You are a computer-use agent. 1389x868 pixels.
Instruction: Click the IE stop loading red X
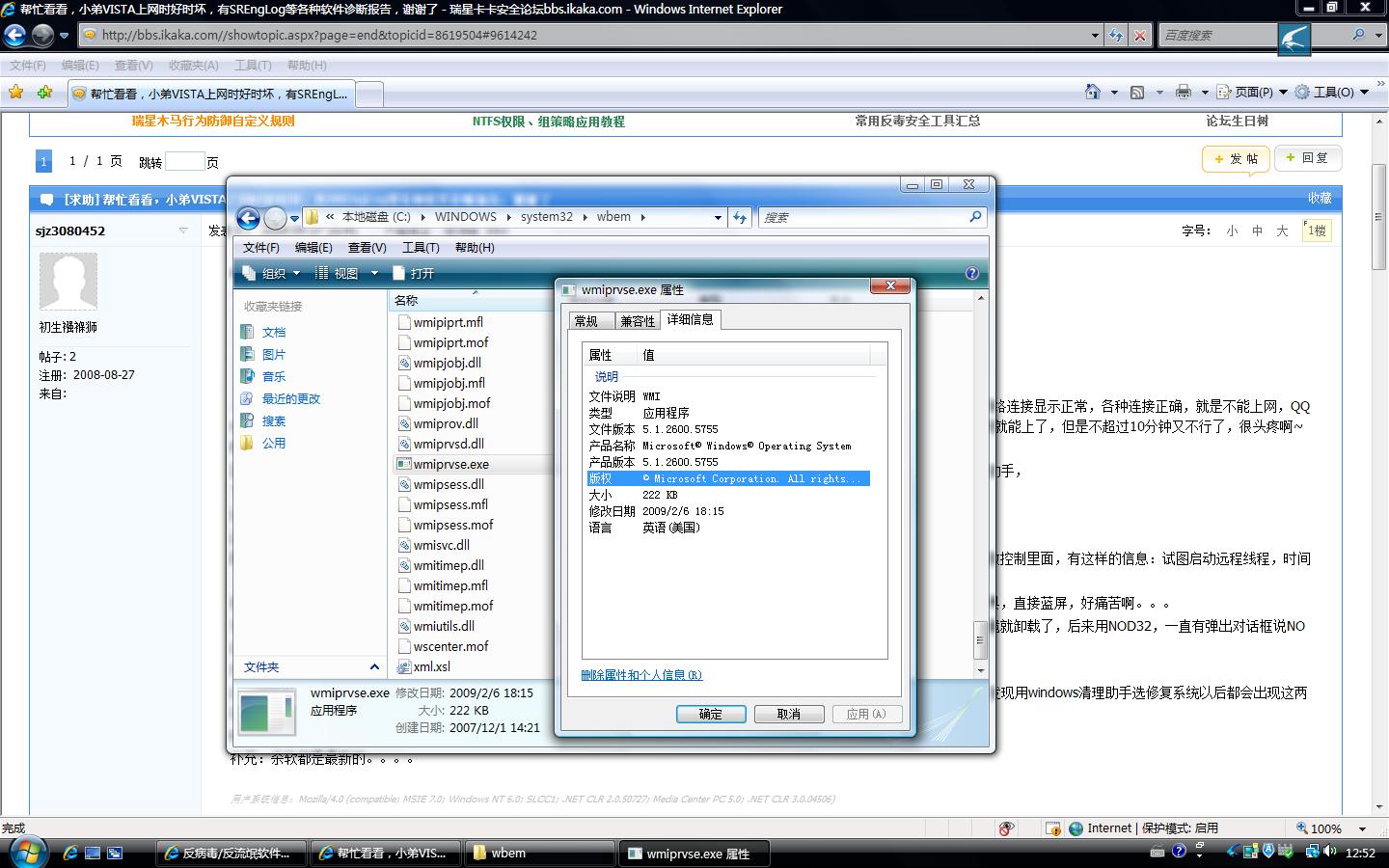1139,36
